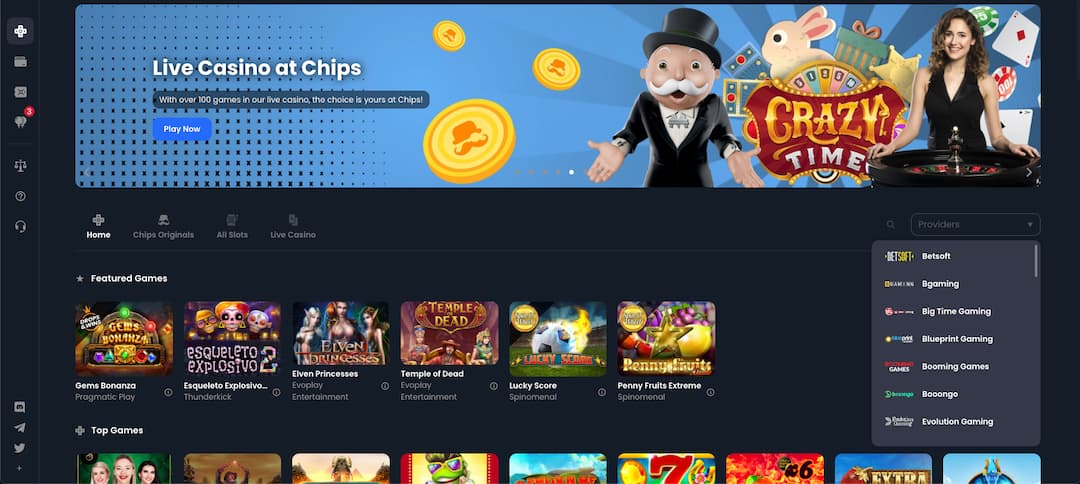Open the balance scales icon in sidebar

click(20, 166)
